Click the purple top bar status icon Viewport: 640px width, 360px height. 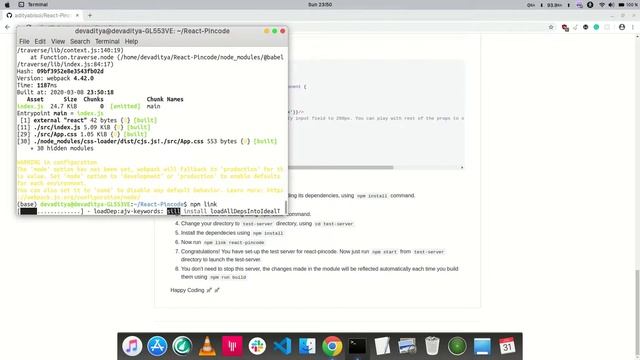pos(580,5)
